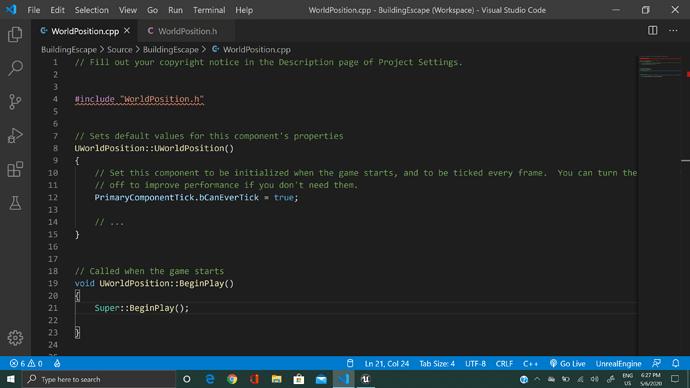Viewport: 690px width, 388px height.
Task: Open the Help menu
Action: tap(244, 10)
